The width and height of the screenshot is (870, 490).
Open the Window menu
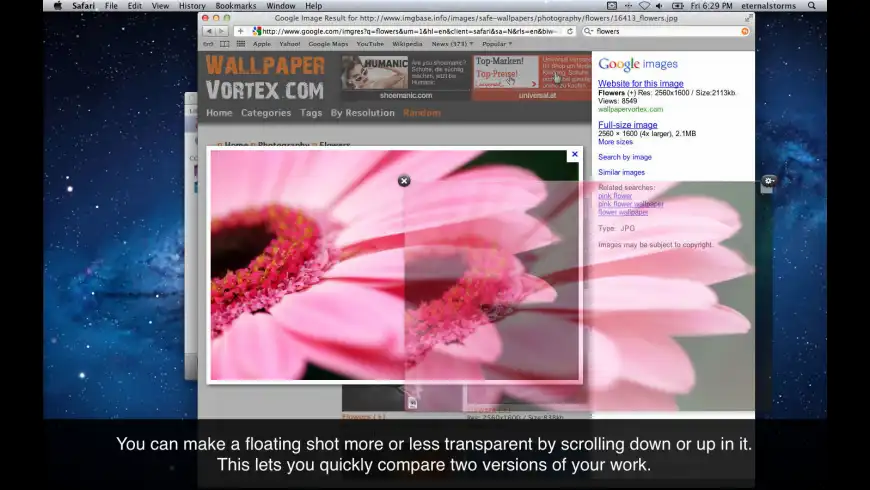click(x=281, y=6)
